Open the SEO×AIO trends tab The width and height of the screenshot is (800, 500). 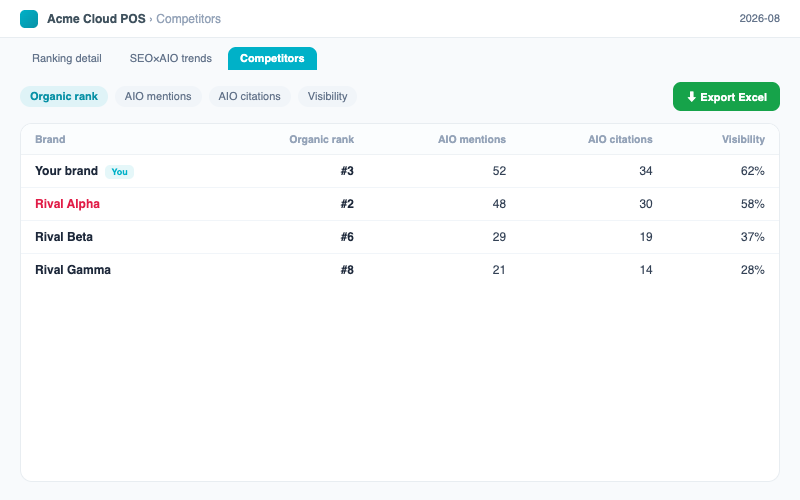170,58
